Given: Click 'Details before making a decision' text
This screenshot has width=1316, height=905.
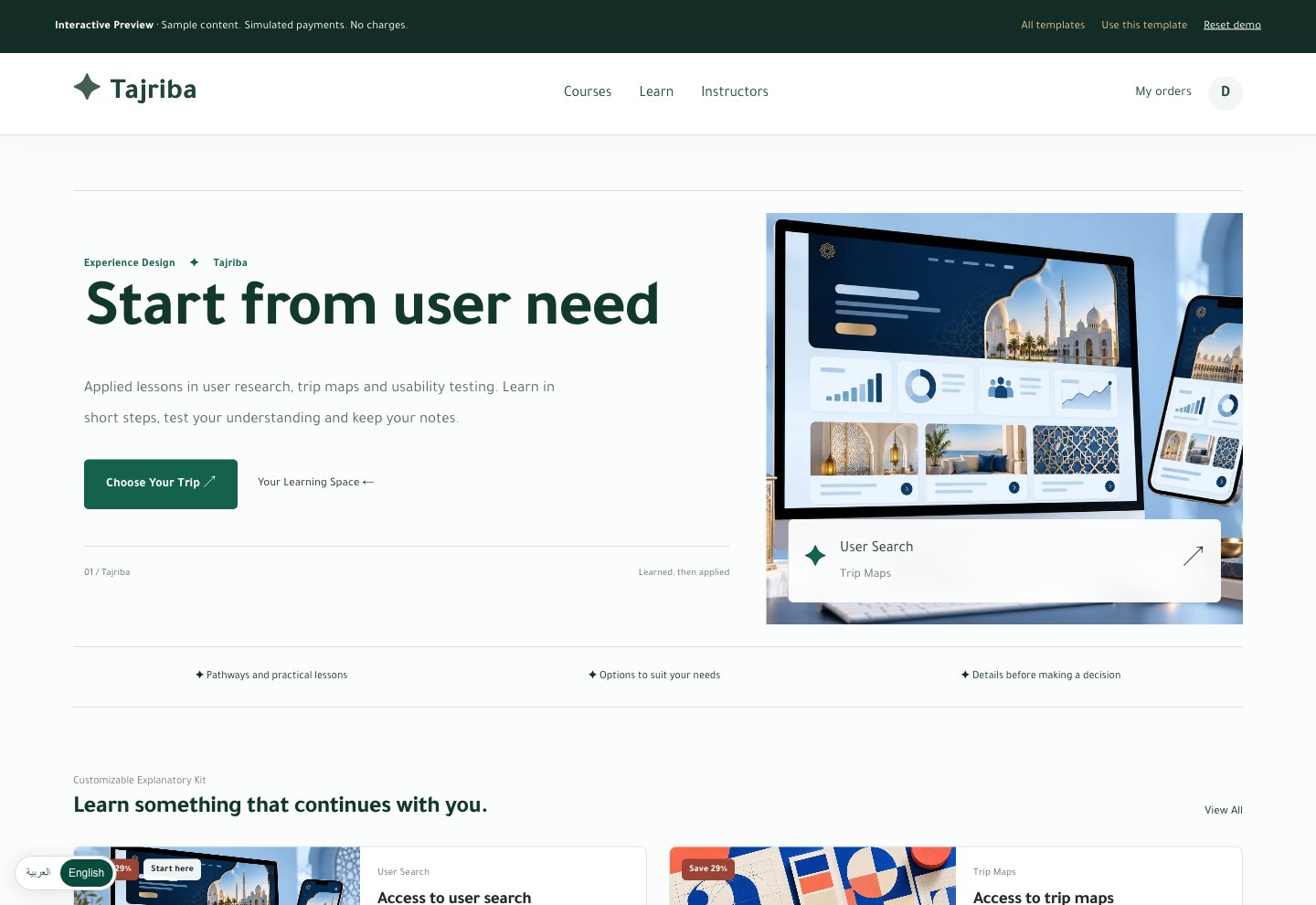Looking at the screenshot, I should [1046, 675].
